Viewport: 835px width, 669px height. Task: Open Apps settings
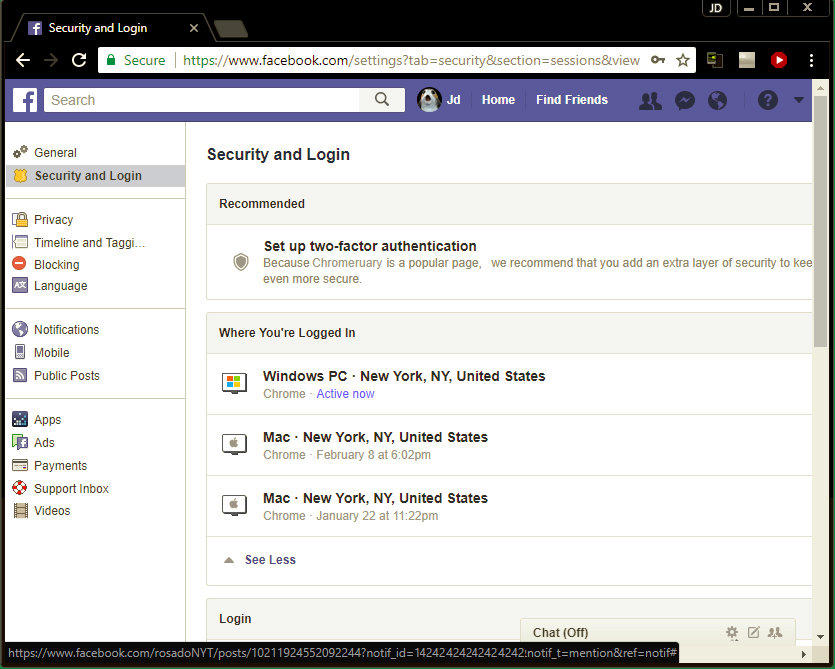pyautogui.click(x=47, y=419)
